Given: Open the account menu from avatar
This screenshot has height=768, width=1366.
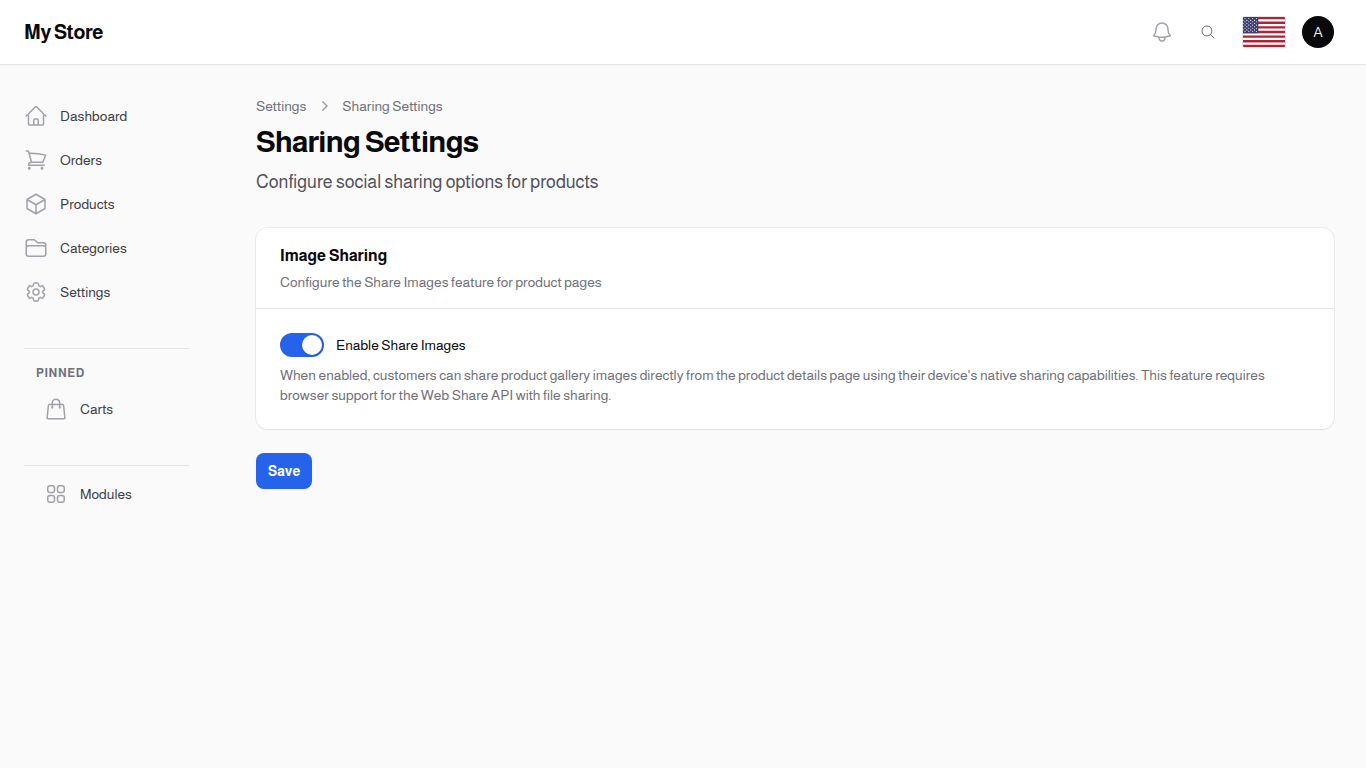Looking at the screenshot, I should (x=1318, y=31).
